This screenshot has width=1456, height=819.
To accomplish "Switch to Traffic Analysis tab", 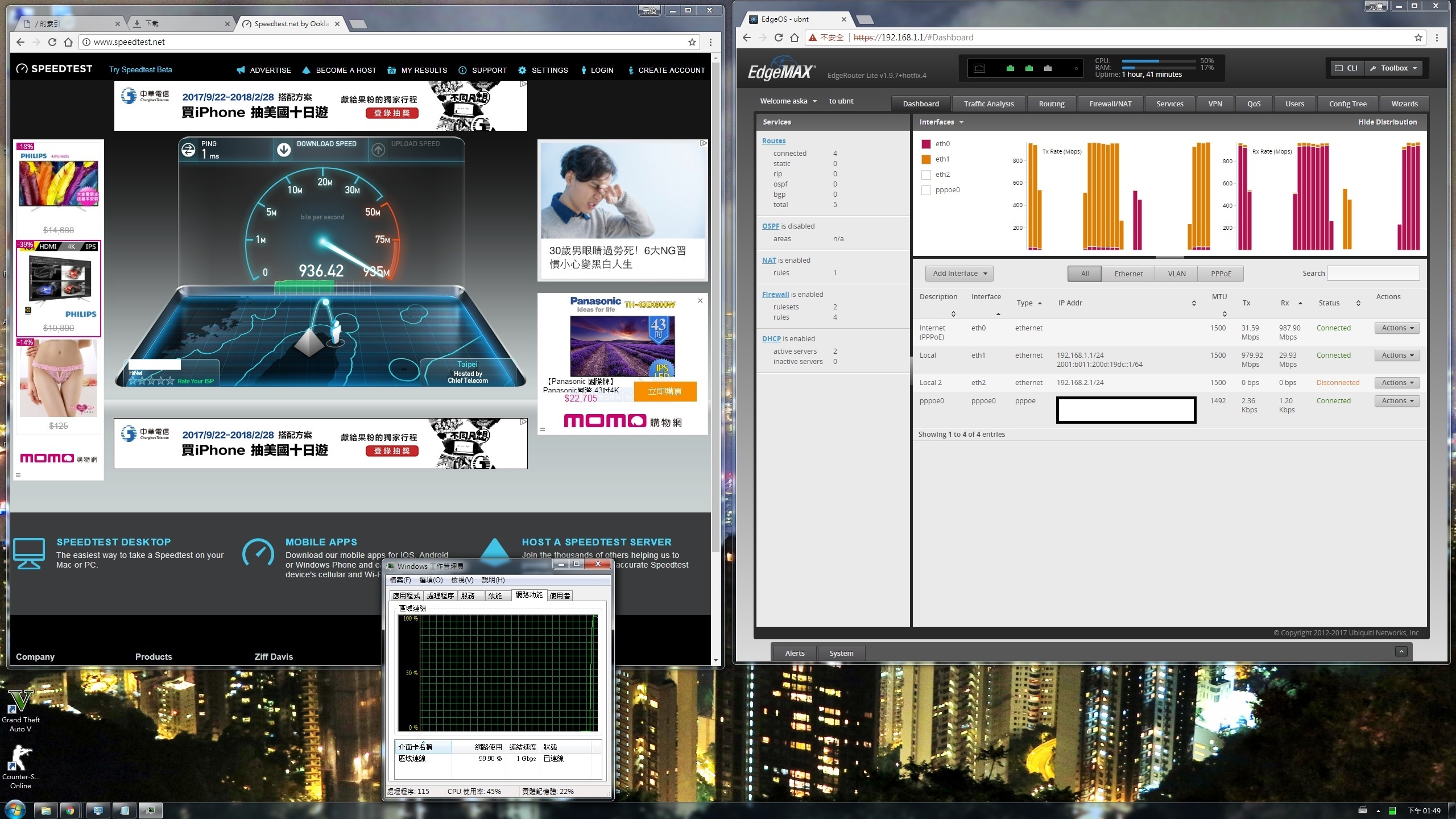I will pyautogui.click(x=988, y=104).
